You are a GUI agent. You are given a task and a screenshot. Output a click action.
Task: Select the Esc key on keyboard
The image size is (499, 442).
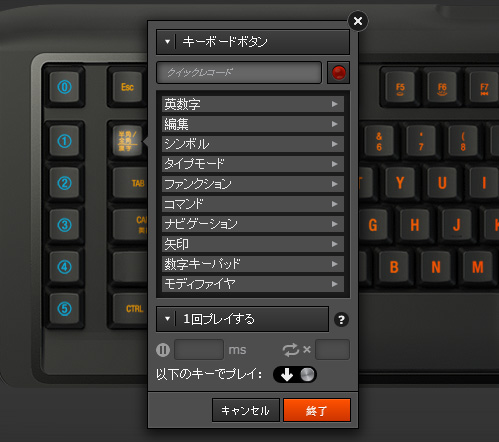pyautogui.click(x=127, y=87)
